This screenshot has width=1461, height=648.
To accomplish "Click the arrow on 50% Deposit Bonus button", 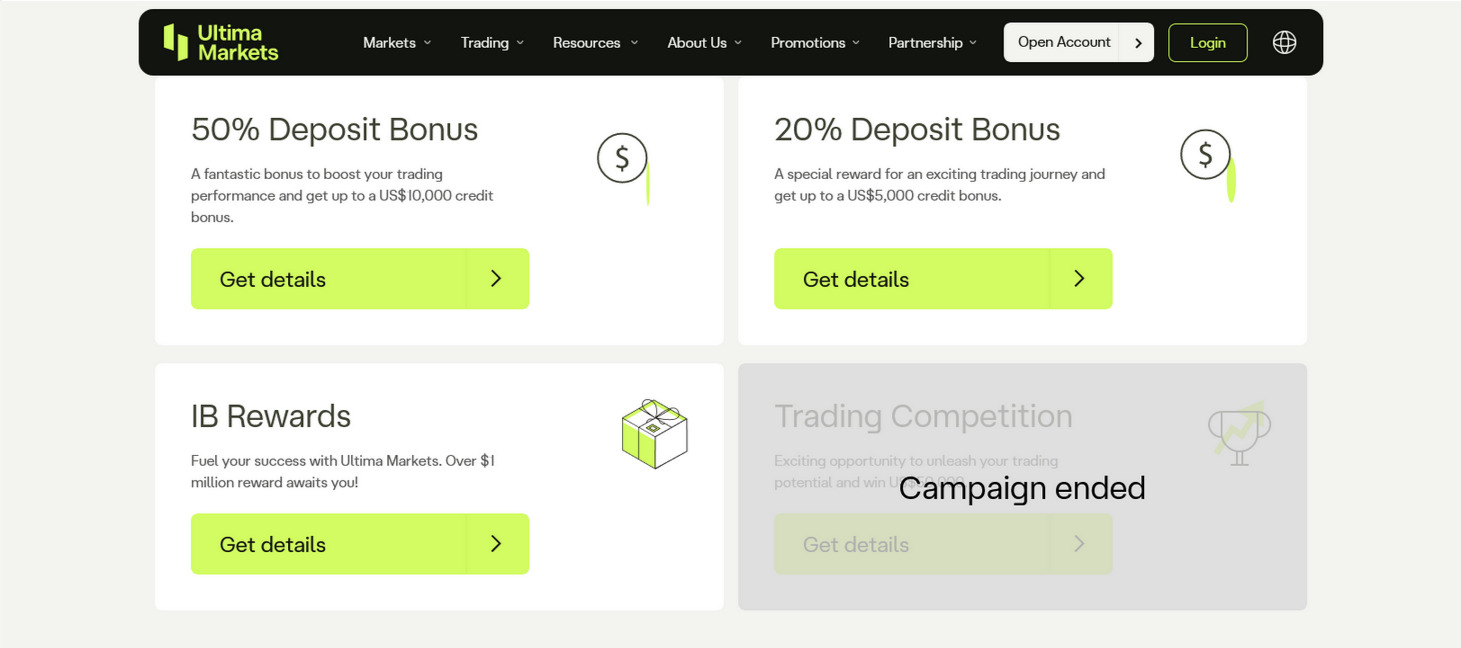I will click(x=496, y=279).
